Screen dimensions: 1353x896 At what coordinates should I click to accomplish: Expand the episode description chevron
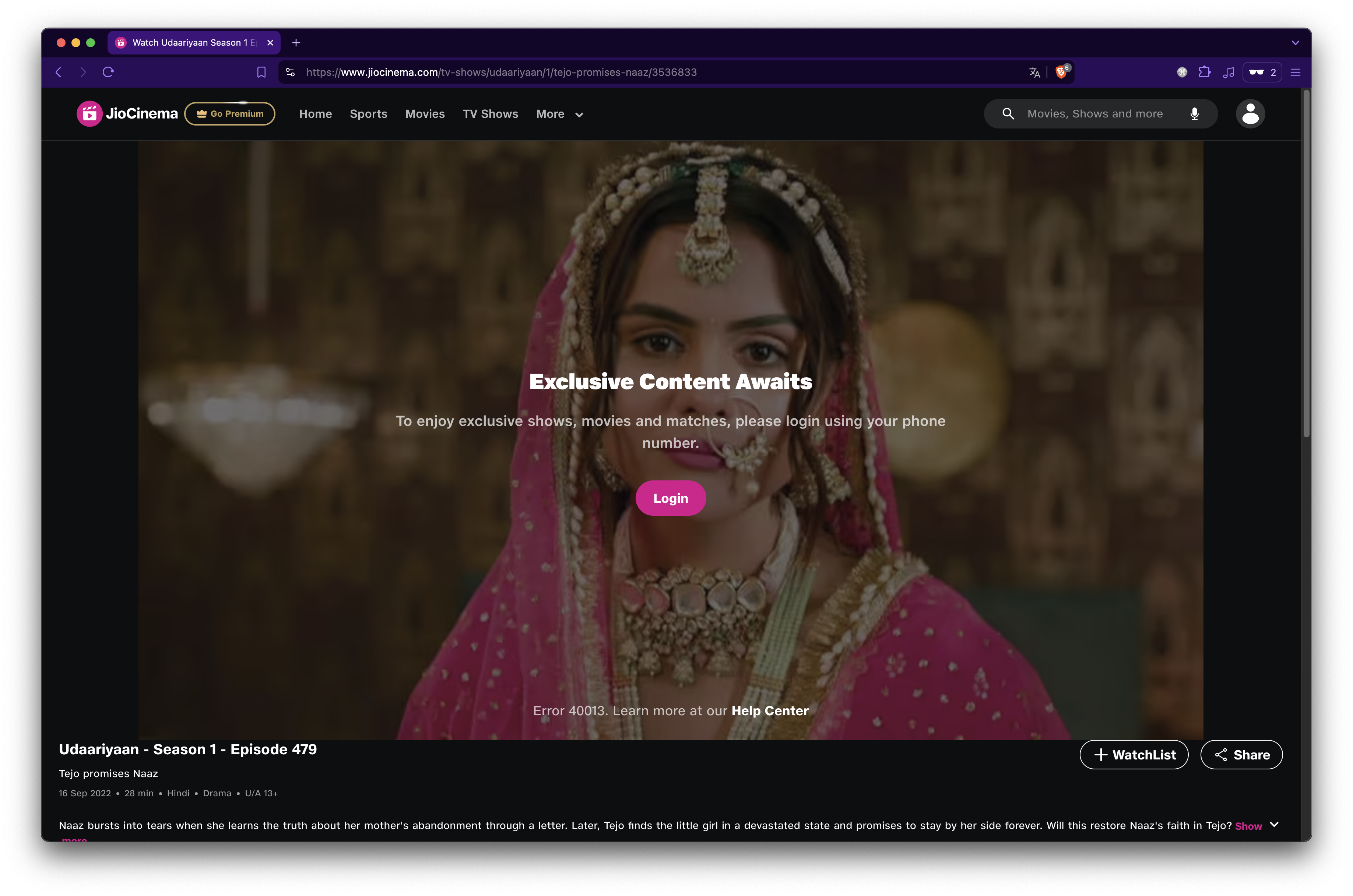tap(1273, 825)
